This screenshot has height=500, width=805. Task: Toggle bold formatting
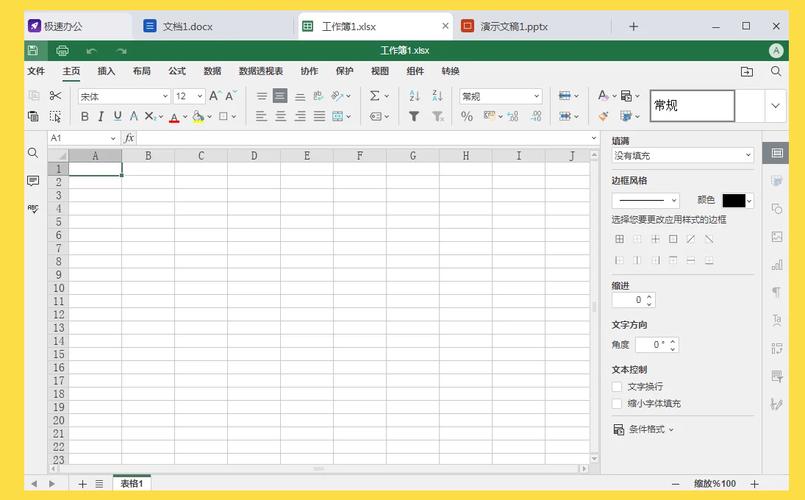[85, 117]
